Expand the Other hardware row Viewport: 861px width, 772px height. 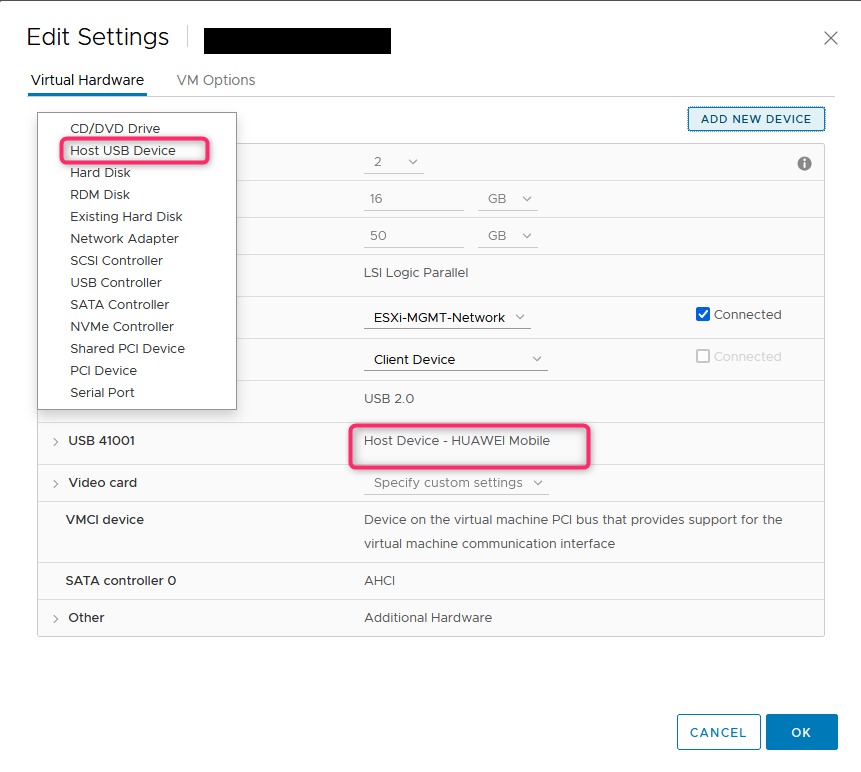point(56,618)
